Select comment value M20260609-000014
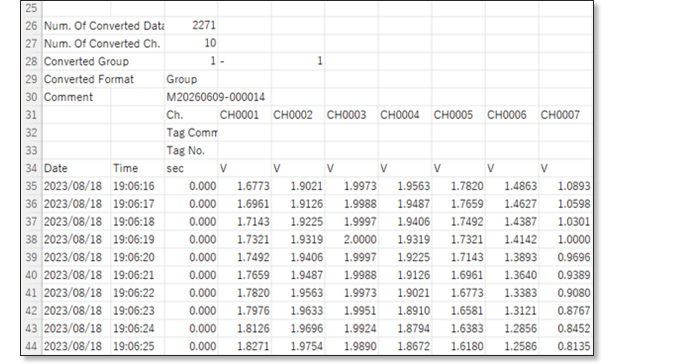Screen dimensions: 673x364 (x=215, y=97)
